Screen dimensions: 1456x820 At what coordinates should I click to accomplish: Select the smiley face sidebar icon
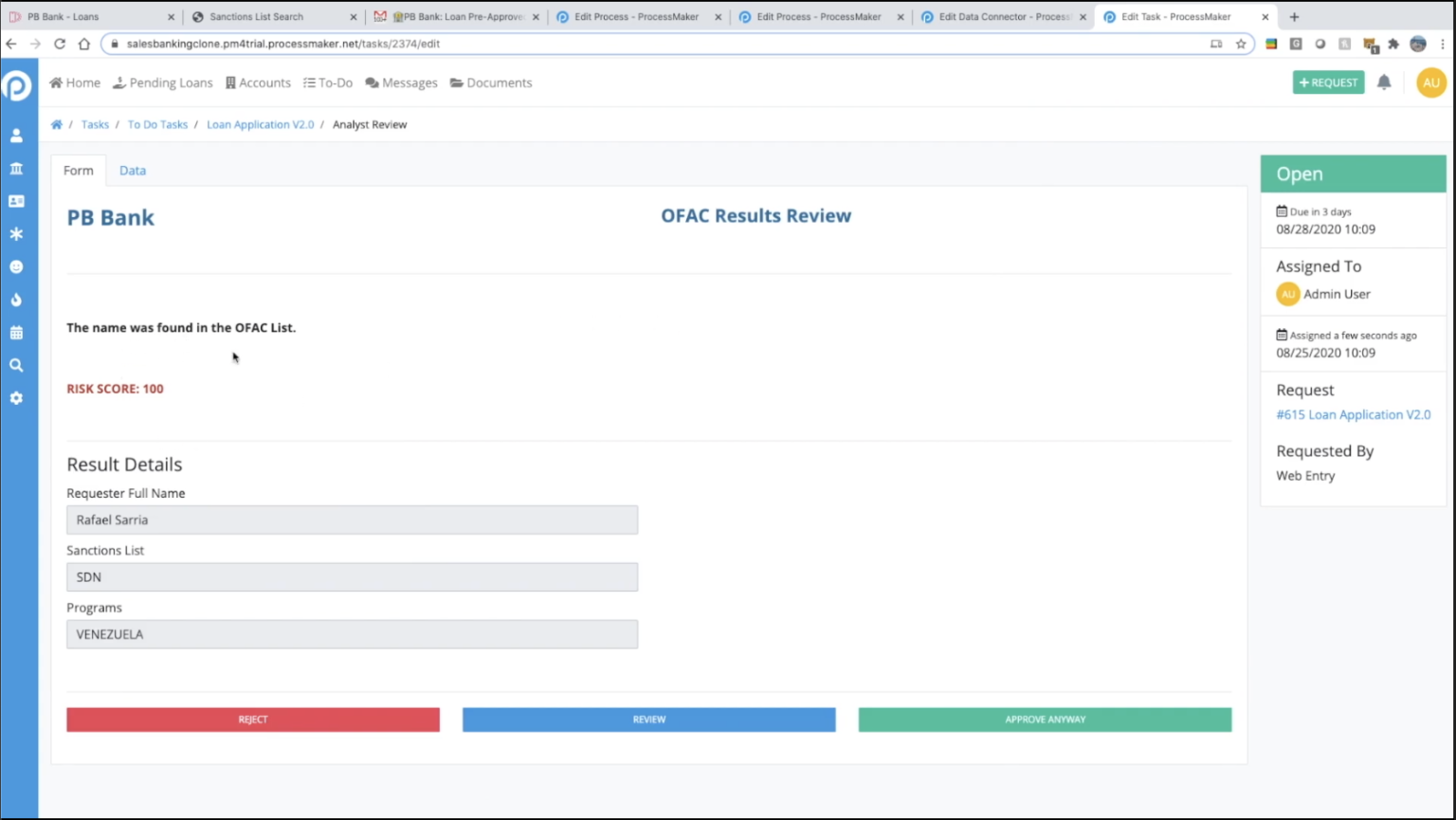(16, 266)
